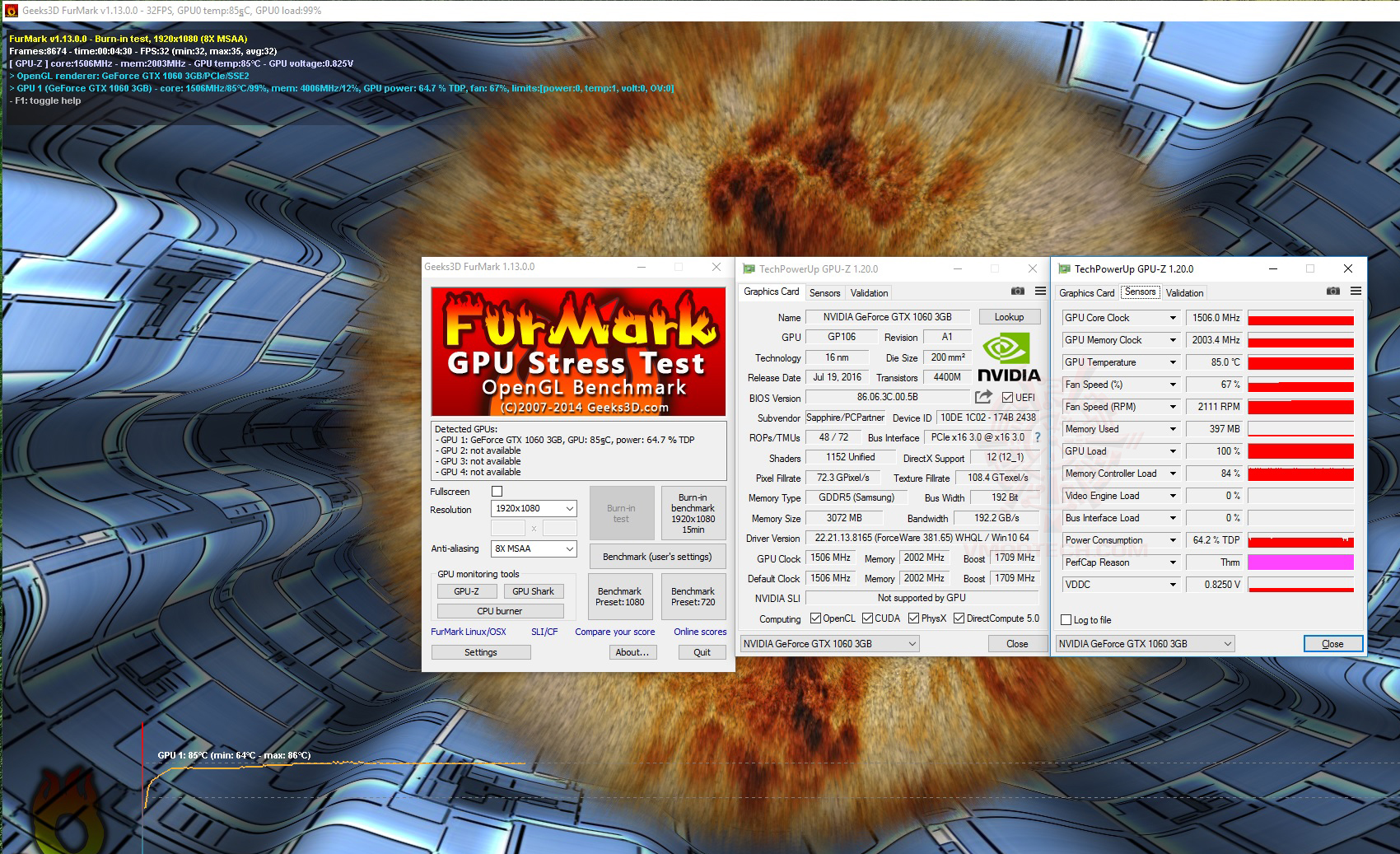Screen dimensions: 1400x854
Task: Click the magenta PerfCap Reason graph bar
Action: (1301, 562)
